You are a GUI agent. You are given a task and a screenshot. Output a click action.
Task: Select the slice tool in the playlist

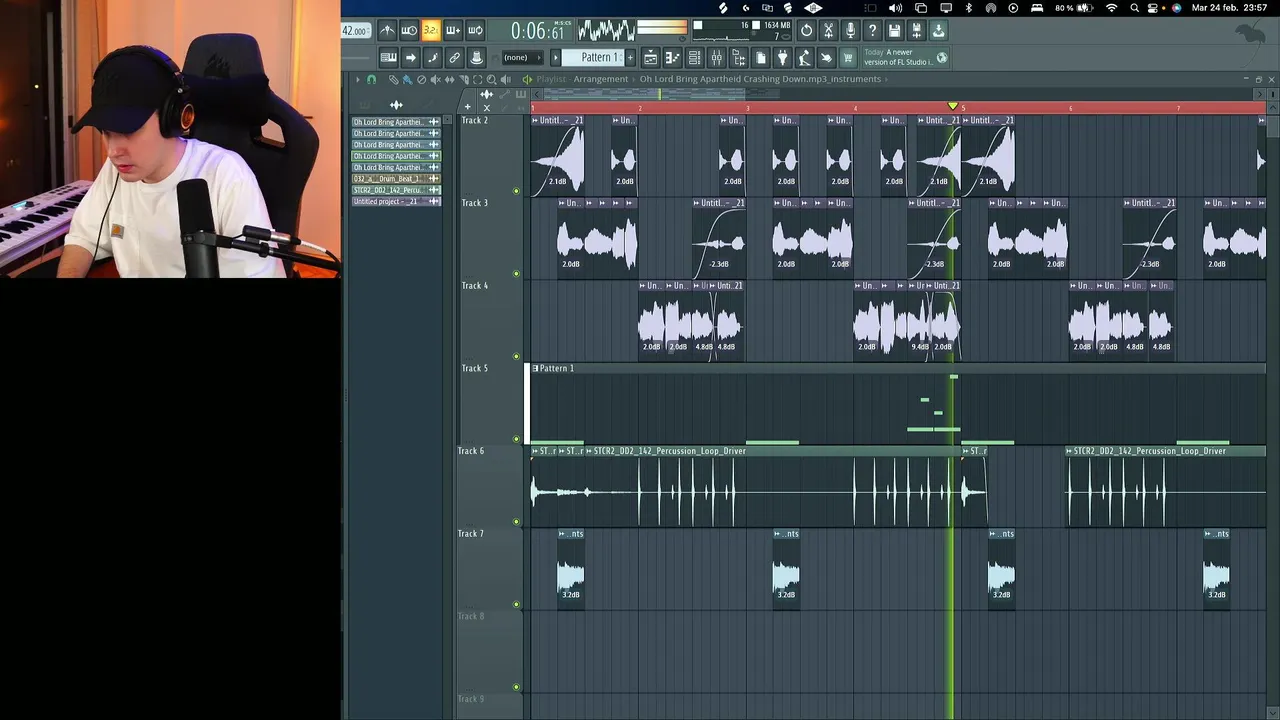[x=464, y=79]
